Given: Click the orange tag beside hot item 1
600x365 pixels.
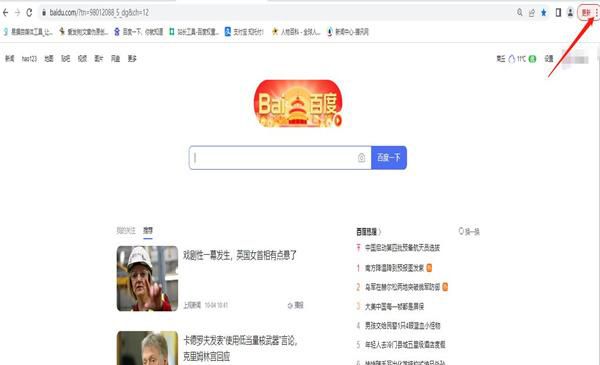Looking at the screenshot, I should (x=429, y=268).
